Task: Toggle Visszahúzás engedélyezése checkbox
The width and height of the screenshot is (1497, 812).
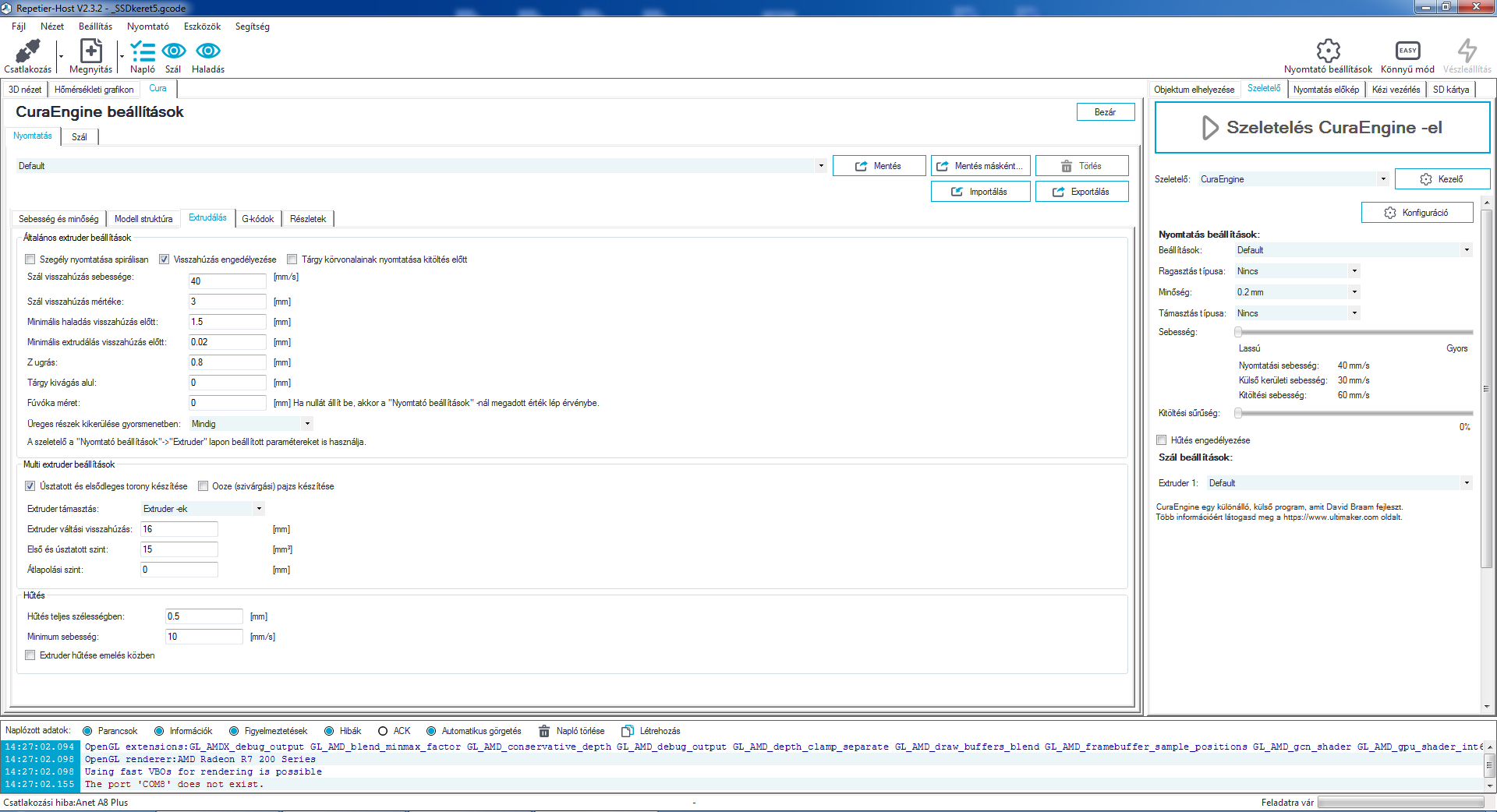Action: 165,259
